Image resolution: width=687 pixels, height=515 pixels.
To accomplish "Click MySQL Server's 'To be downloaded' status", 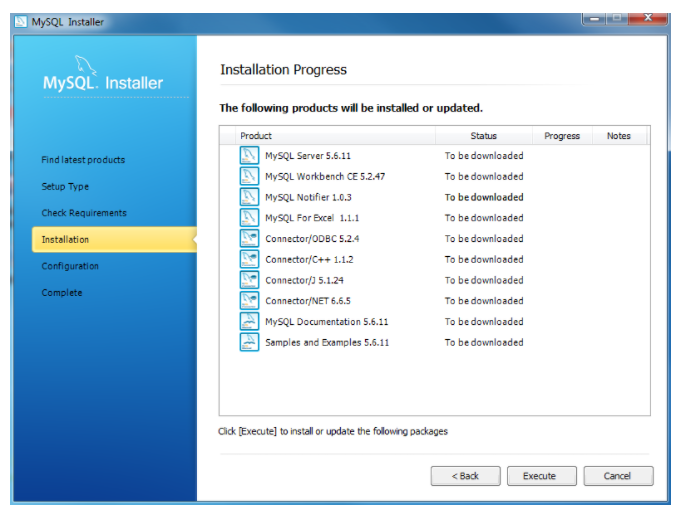I will click(x=484, y=156).
